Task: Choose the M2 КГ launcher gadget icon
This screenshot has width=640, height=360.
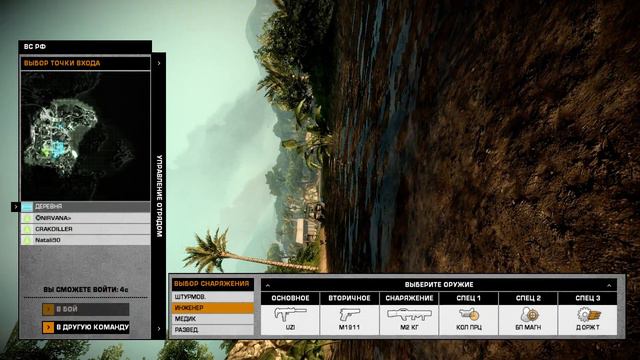Action: tap(409, 315)
